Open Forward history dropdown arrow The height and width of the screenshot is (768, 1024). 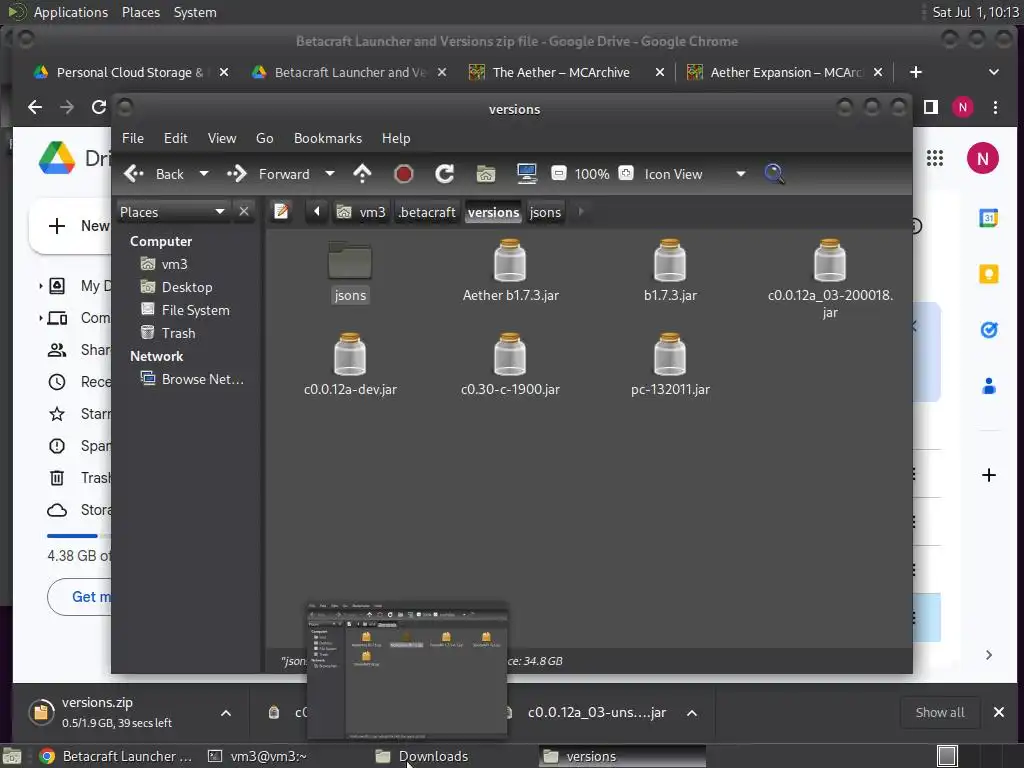pos(330,174)
